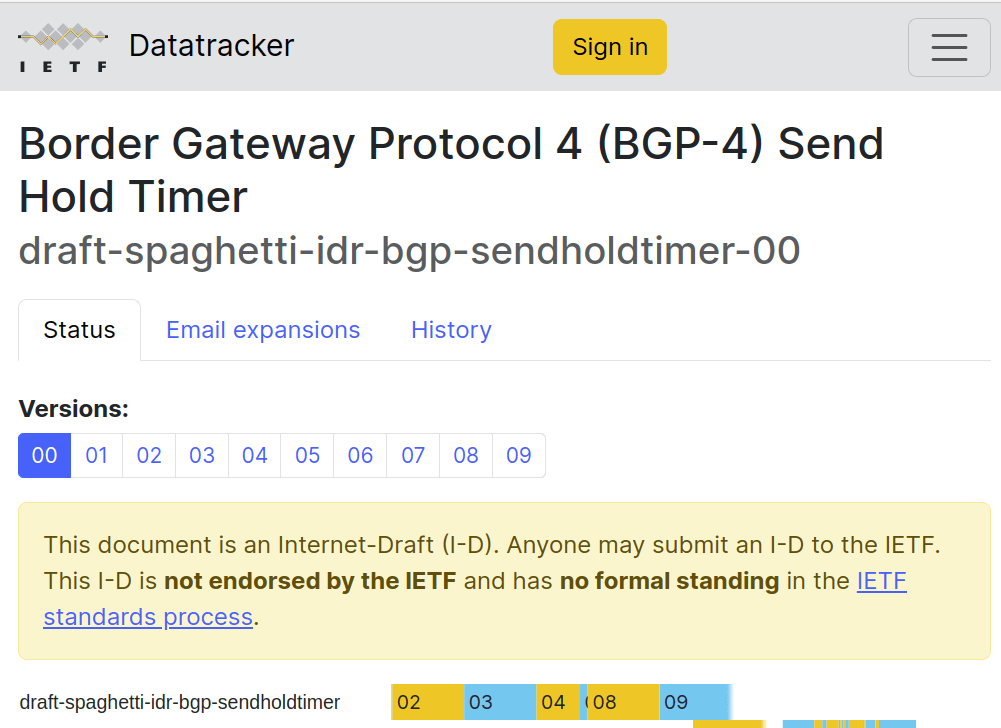Click the 09 bar in the timeline
The image size is (1001, 728).
pos(694,702)
